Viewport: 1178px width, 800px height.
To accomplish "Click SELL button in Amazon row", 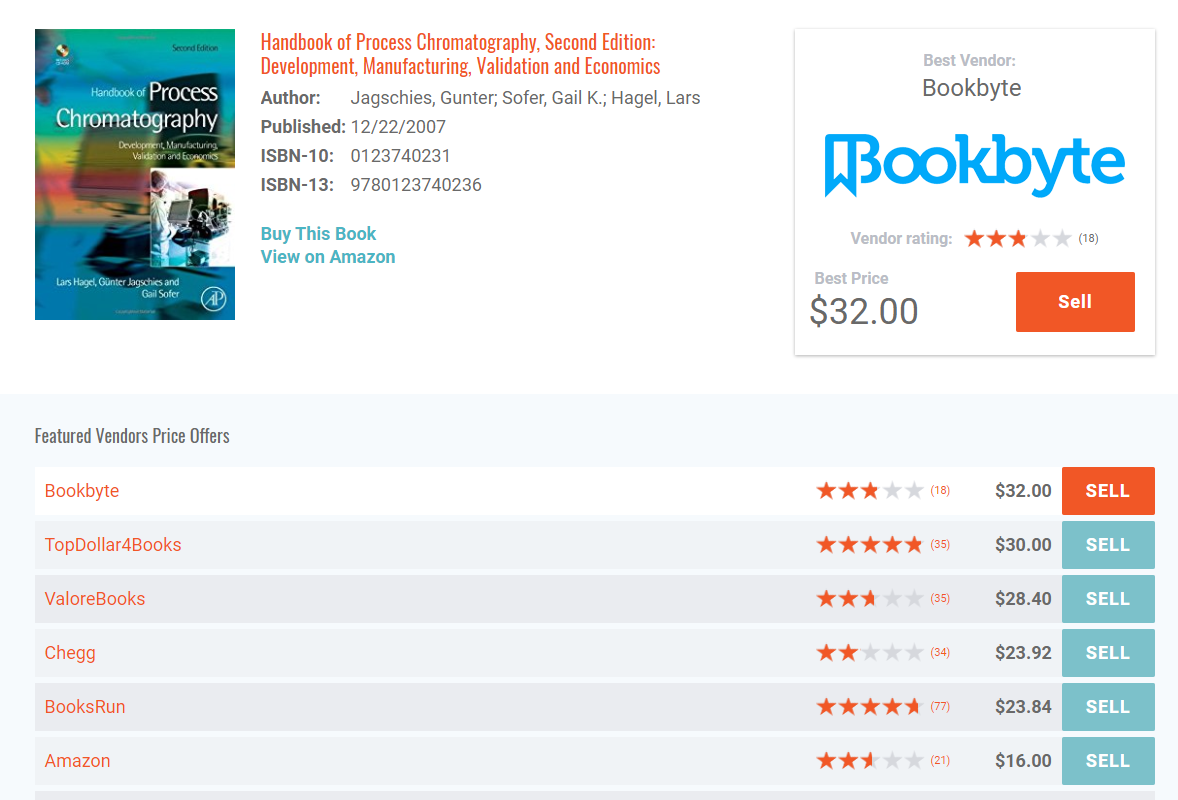I will 1108,761.
